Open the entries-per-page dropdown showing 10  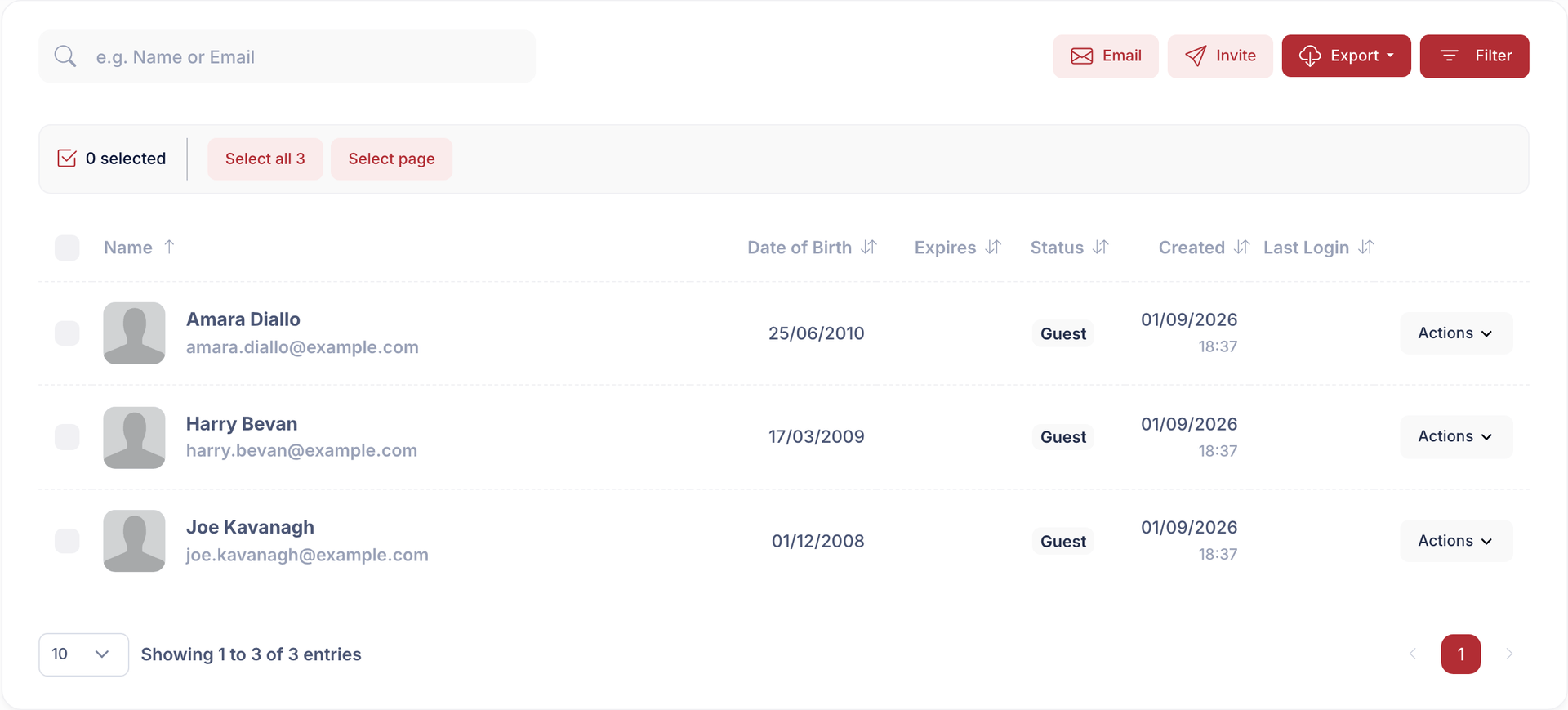pyautogui.click(x=83, y=654)
